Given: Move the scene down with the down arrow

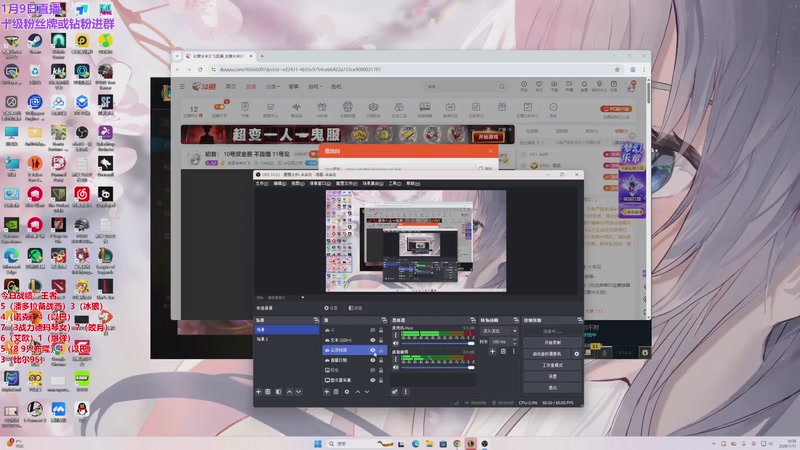Looking at the screenshot, I should [298, 392].
